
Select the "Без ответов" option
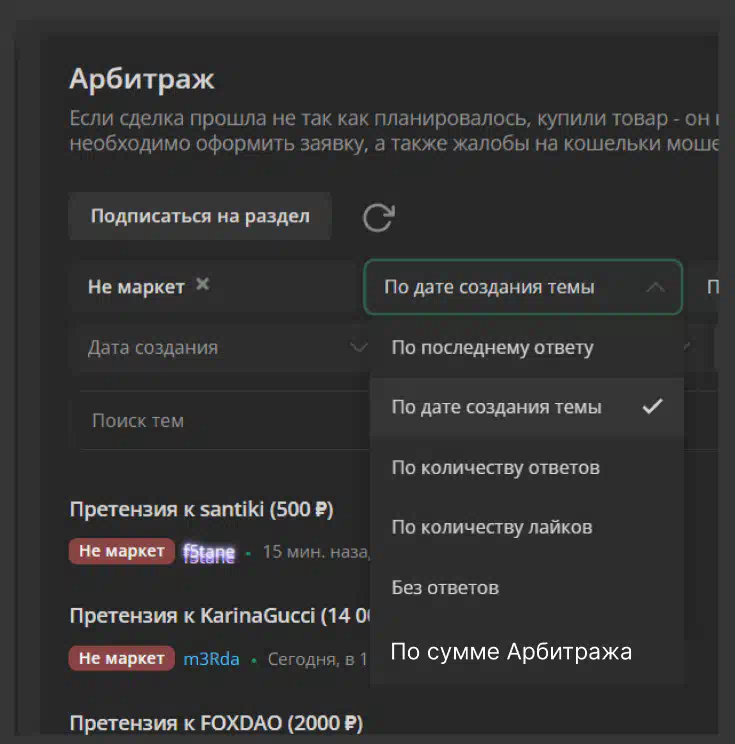pyautogui.click(x=445, y=587)
